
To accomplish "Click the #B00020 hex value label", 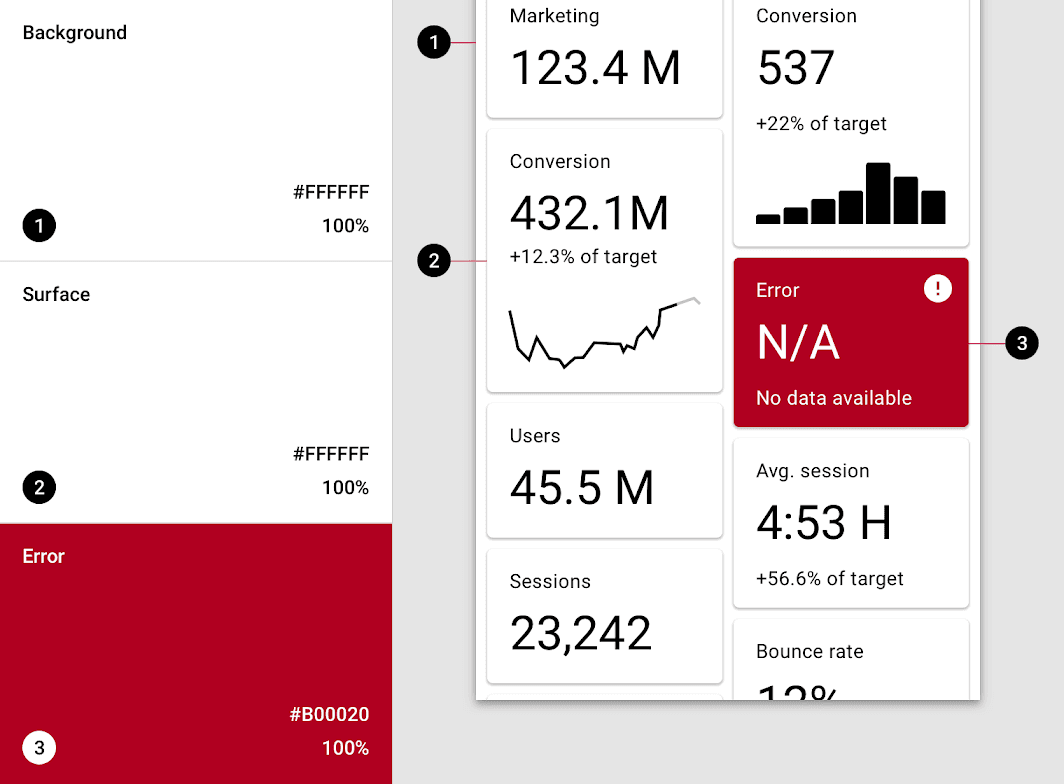I will coord(331,714).
